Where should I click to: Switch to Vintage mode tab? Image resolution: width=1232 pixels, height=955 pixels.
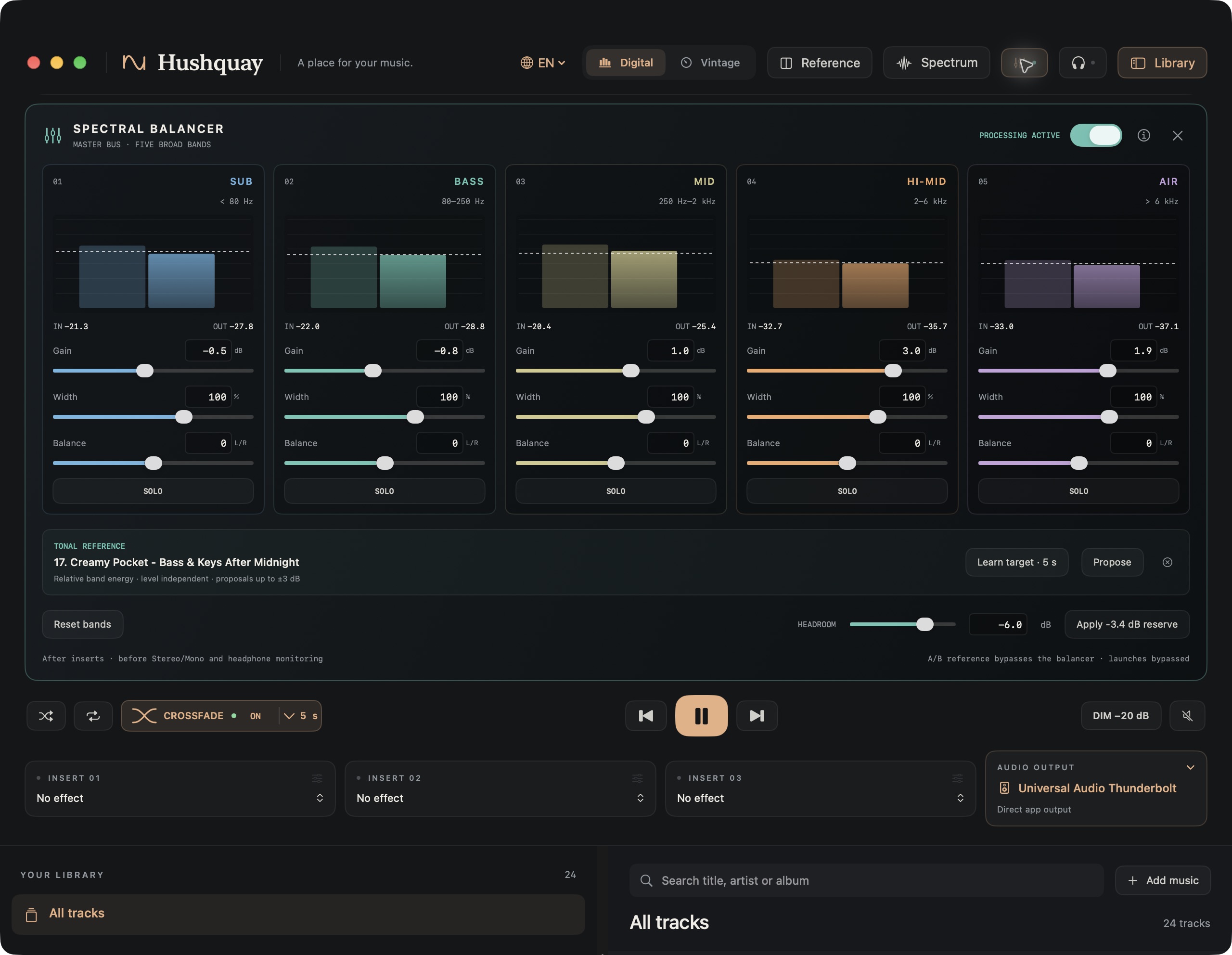710,63
